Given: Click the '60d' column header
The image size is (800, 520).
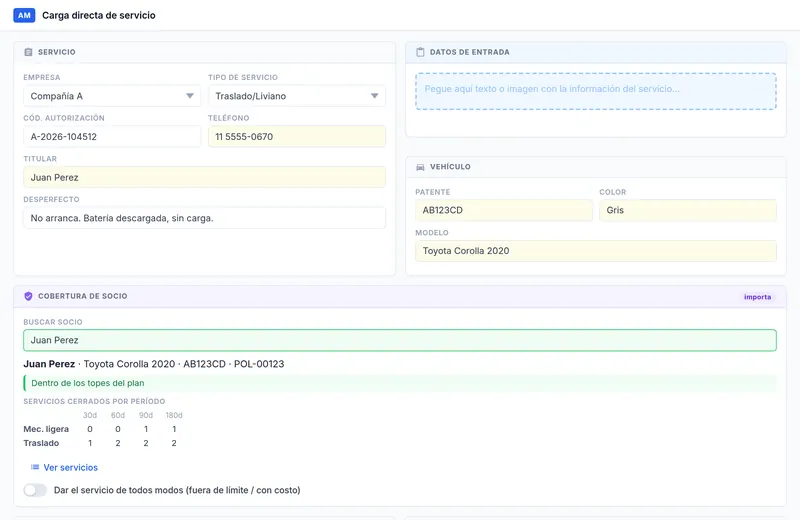Looking at the screenshot, I should (x=118, y=415).
